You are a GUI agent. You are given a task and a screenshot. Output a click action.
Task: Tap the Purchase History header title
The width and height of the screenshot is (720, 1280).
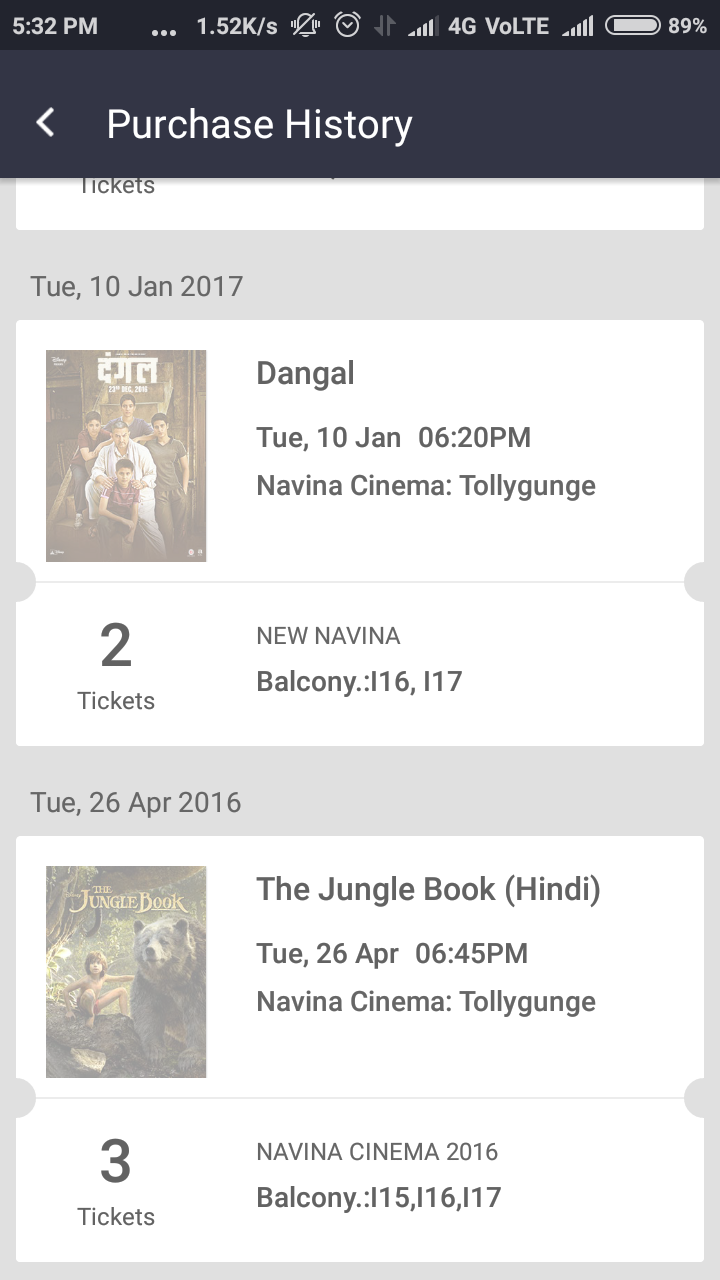tap(259, 124)
